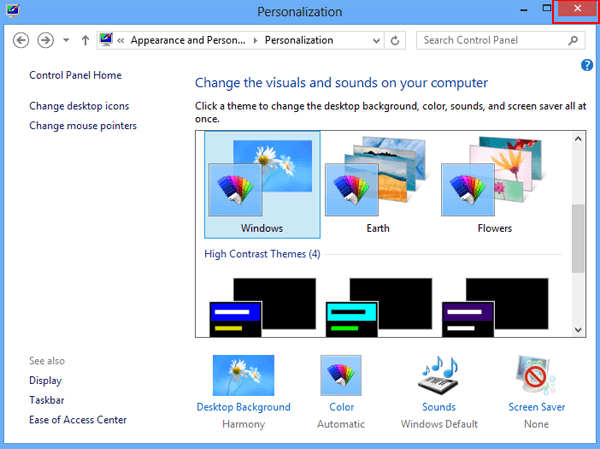The height and width of the screenshot is (449, 600).
Task: Open Control Panel Home
Action: pyautogui.click(x=75, y=75)
